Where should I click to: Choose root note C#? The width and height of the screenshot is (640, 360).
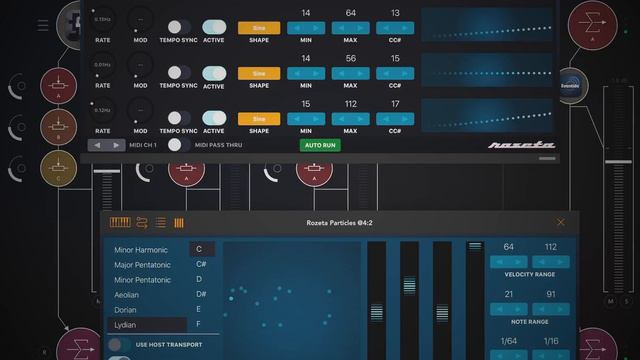[202, 264]
